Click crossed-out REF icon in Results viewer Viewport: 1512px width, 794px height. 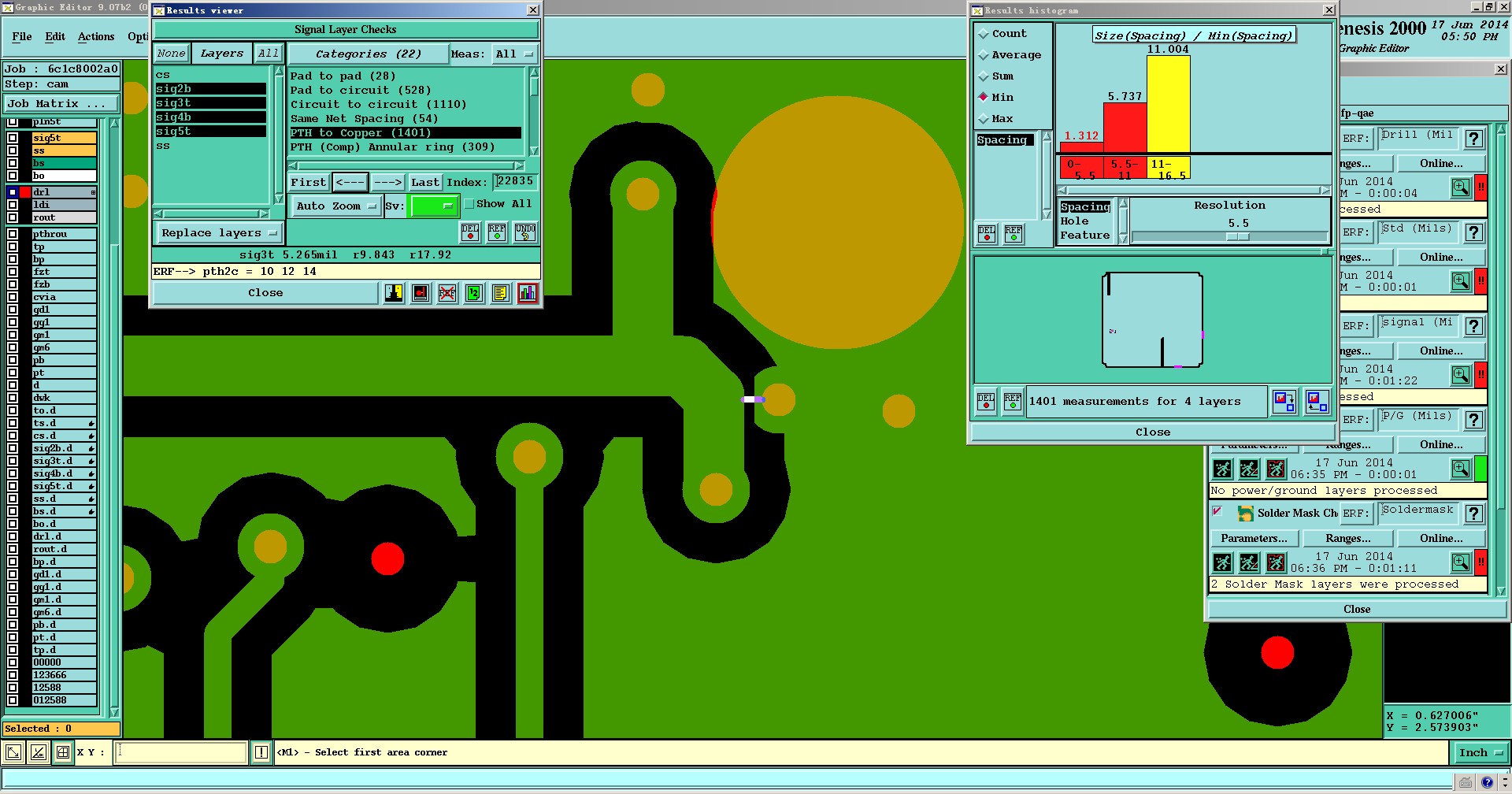tap(447, 293)
